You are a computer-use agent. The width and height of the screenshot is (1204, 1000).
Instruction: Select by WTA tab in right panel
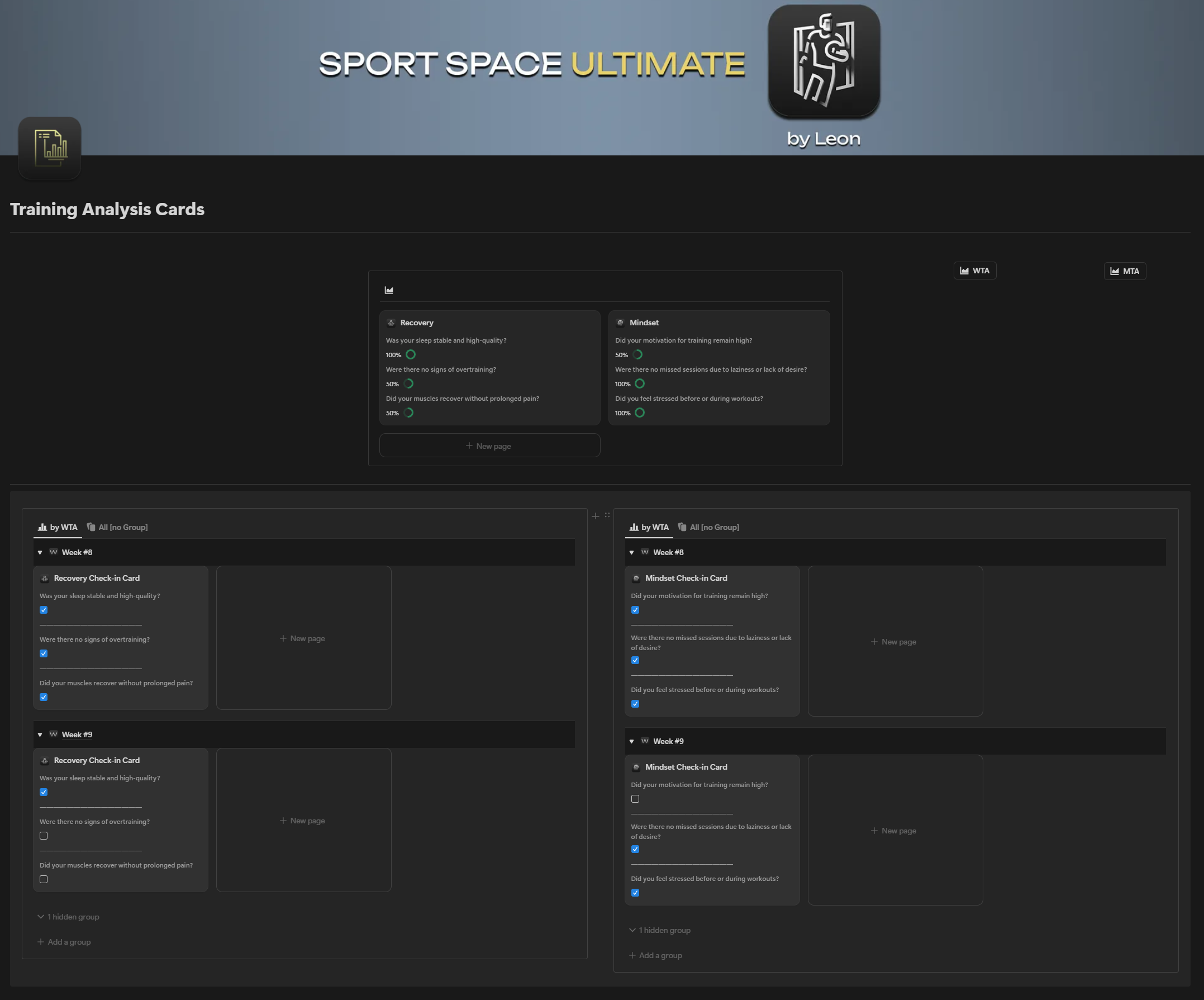point(649,527)
